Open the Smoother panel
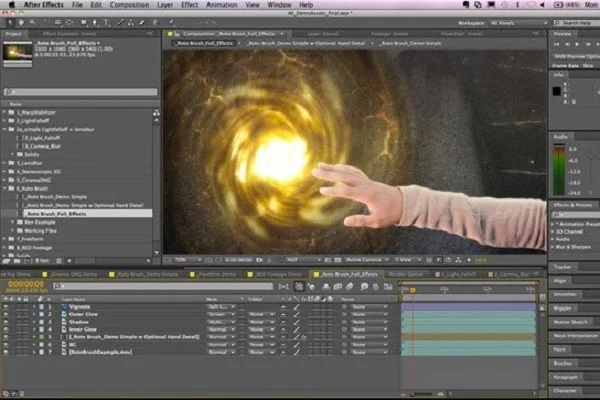600x400 pixels. [x=564, y=294]
